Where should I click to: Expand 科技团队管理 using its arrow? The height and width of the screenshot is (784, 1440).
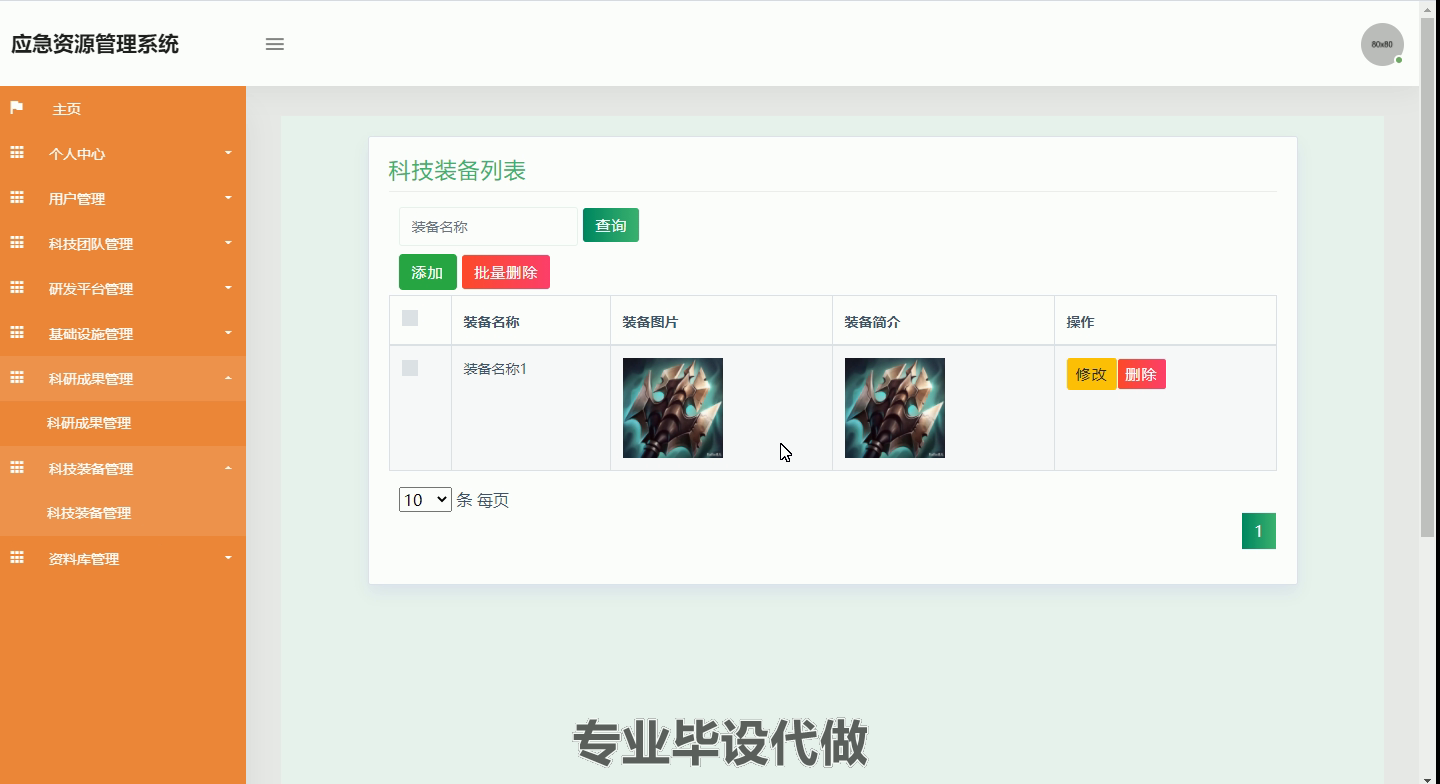click(228, 243)
